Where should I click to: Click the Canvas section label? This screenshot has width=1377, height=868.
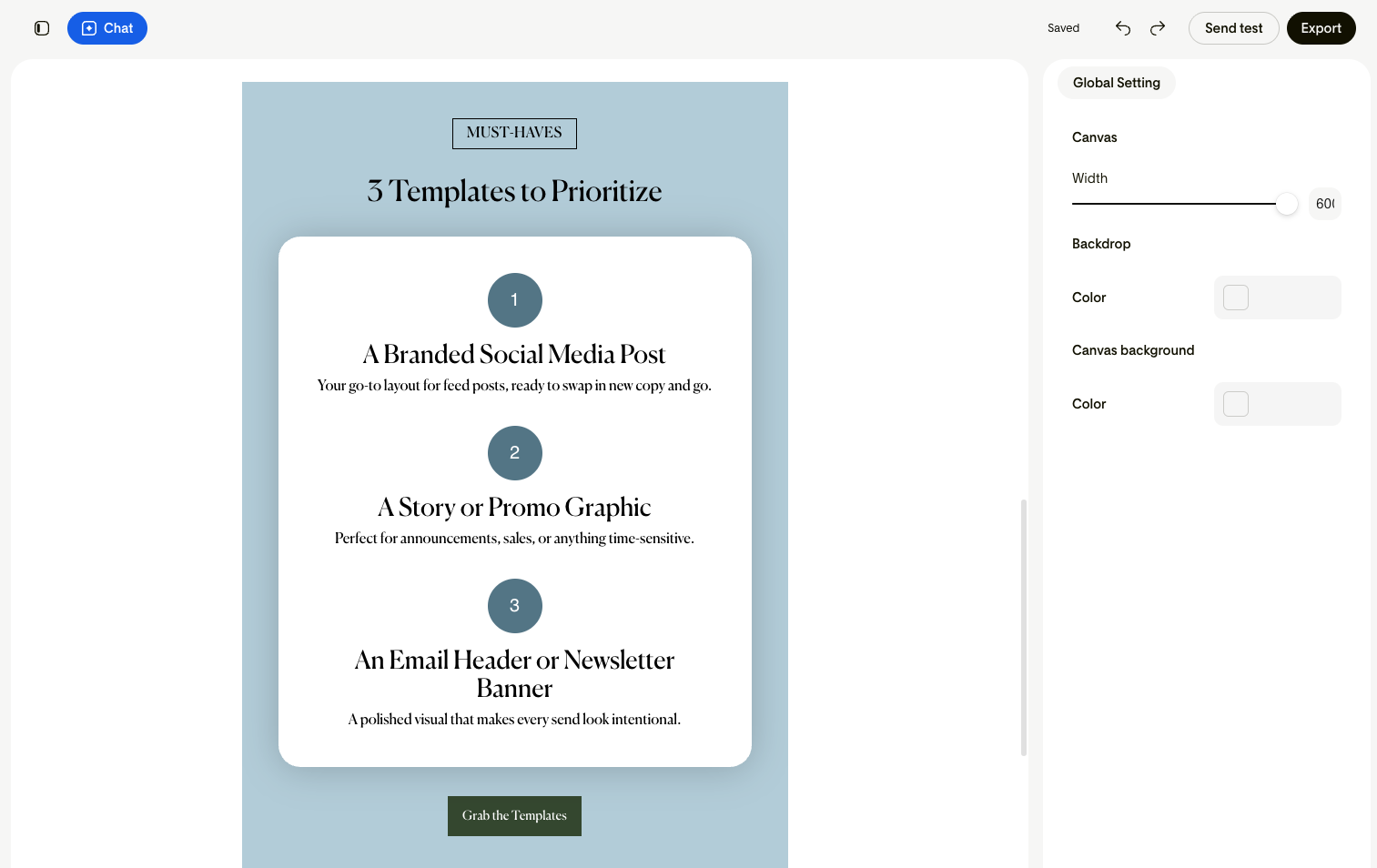(1094, 137)
